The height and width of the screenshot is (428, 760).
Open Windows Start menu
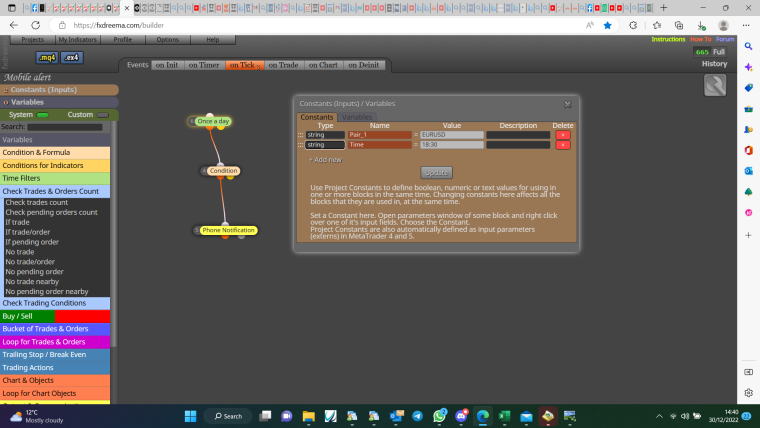pos(190,416)
